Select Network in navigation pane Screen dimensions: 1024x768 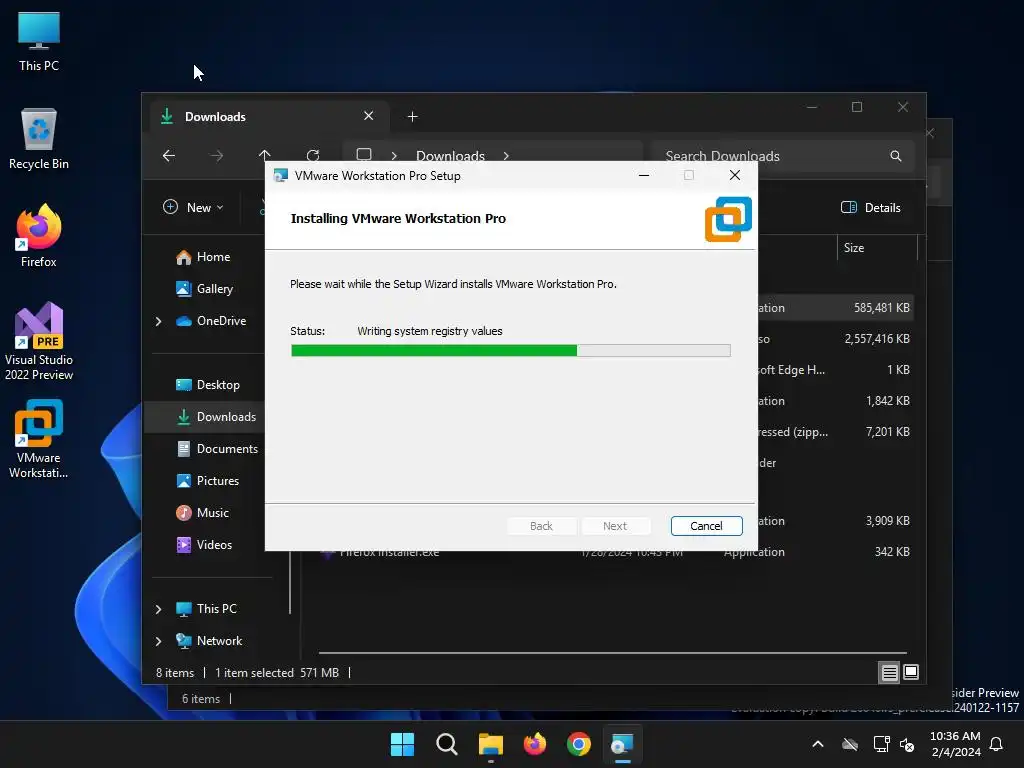point(209,641)
